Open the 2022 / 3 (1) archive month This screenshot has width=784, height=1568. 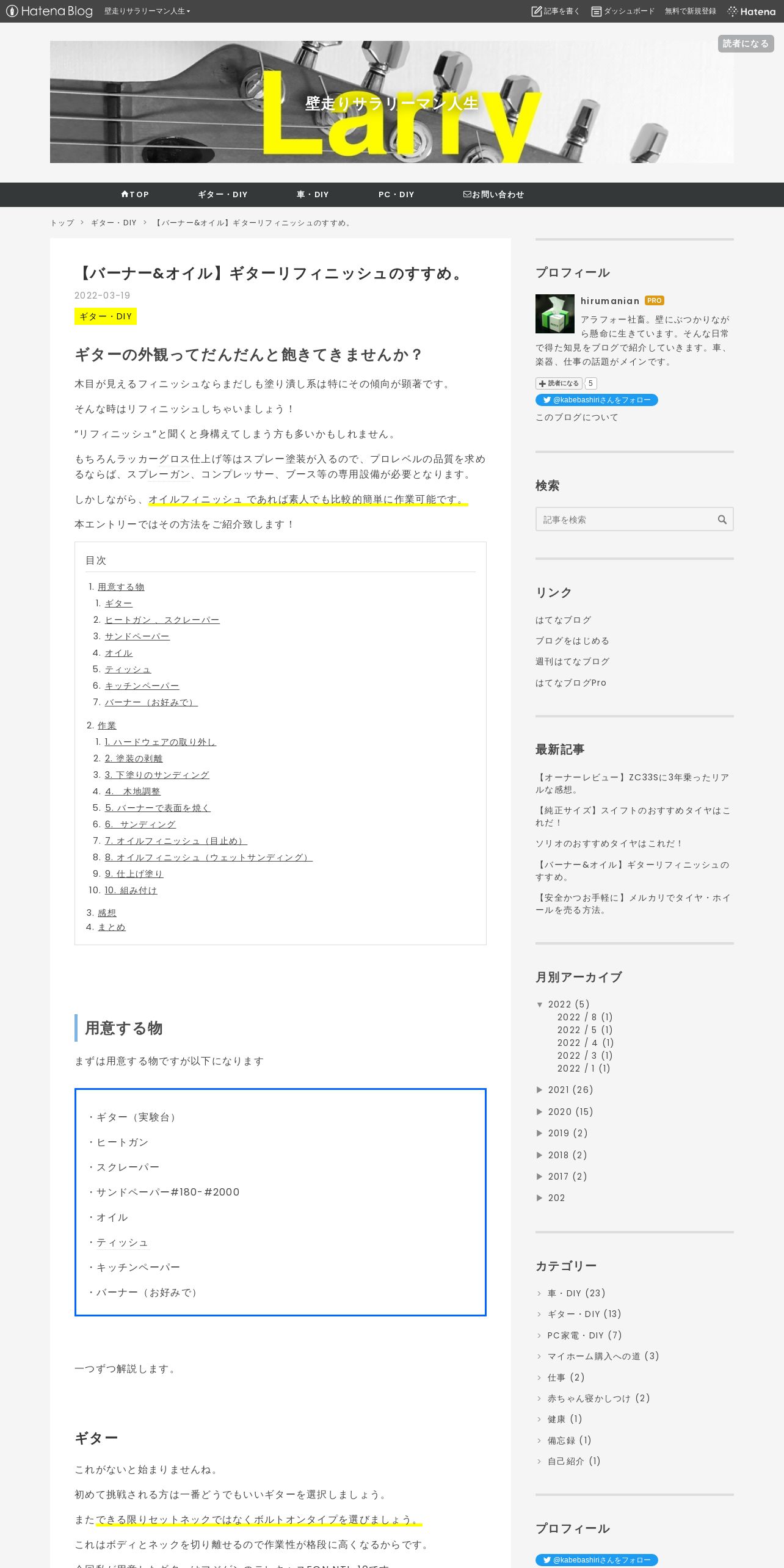[x=585, y=1056]
